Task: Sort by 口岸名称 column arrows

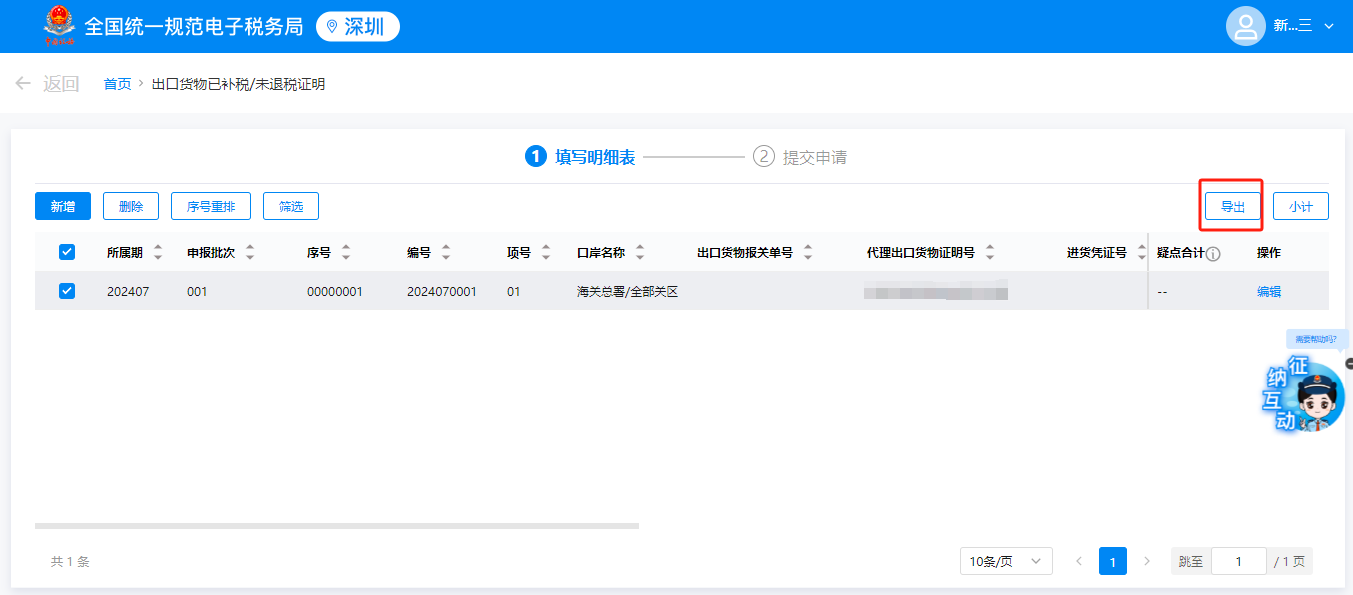Action: tap(640, 252)
